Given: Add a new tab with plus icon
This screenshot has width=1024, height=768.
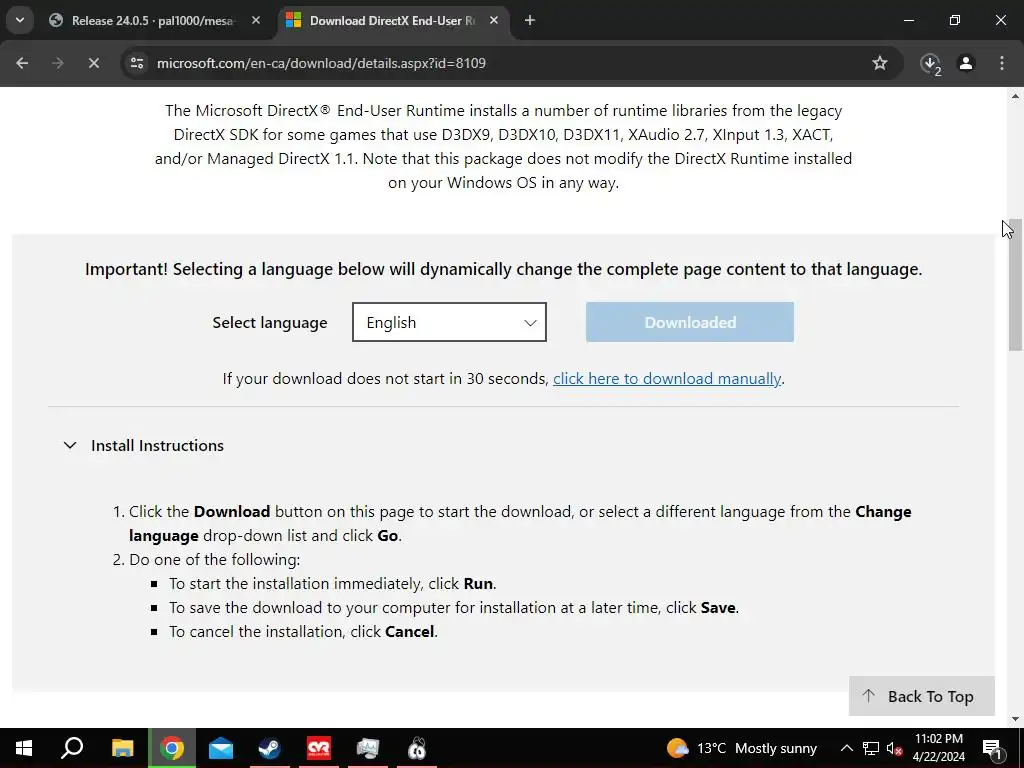Looking at the screenshot, I should [x=530, y=20].
